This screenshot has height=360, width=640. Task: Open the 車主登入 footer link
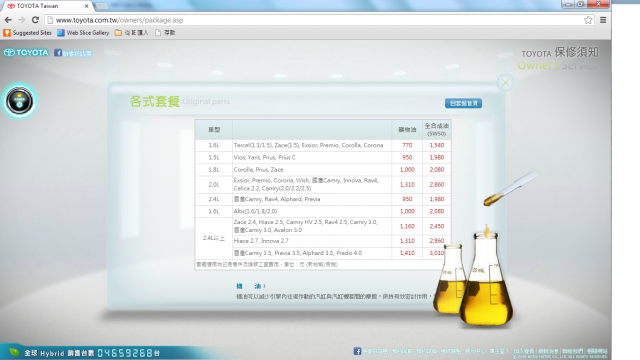coord(499,351)
